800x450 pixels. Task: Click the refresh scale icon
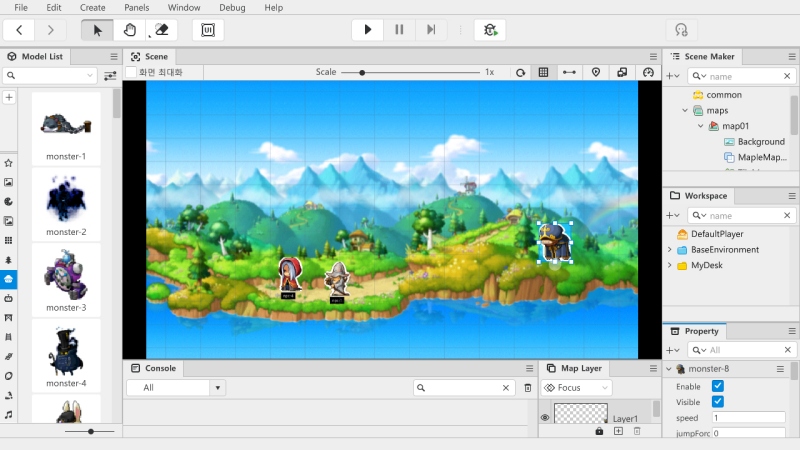pos(520,72)
